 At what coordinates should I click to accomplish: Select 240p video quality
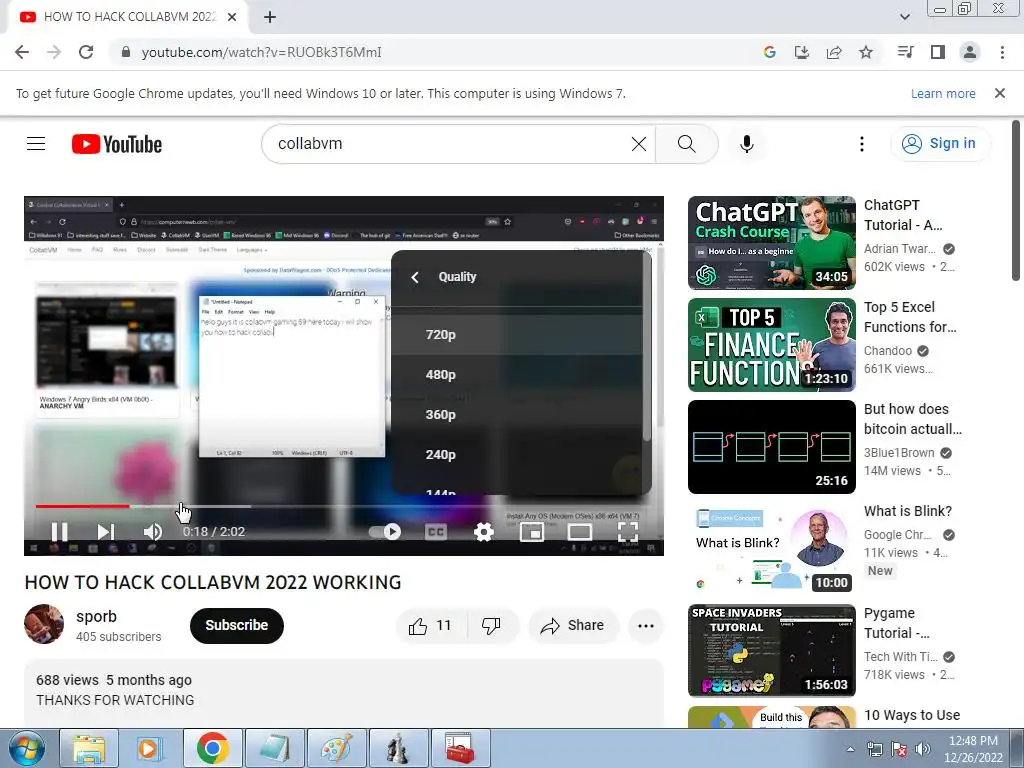pyautogui.click(x=517, y=455)
